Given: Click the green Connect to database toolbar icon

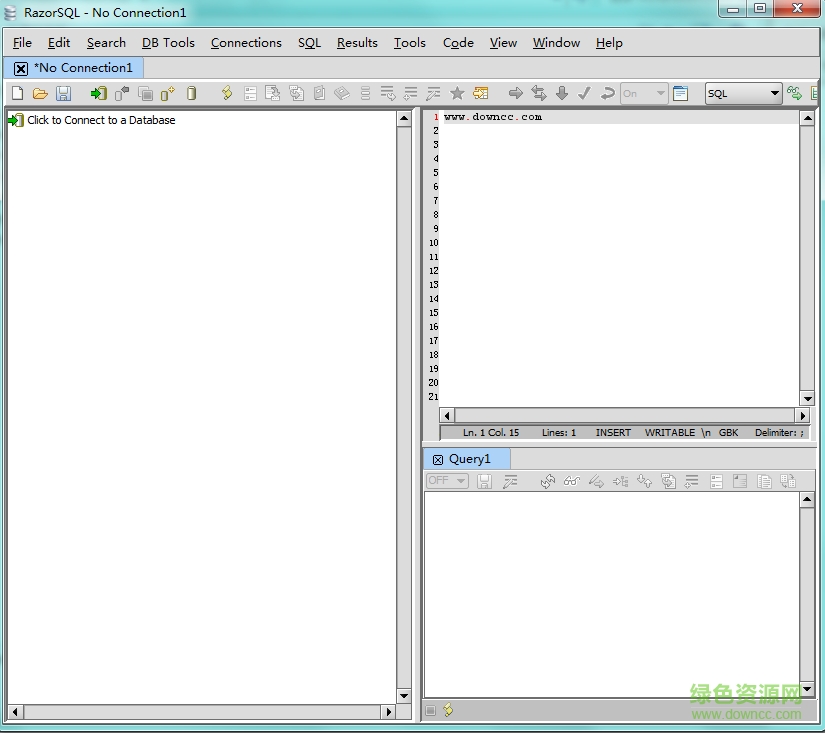Looking at the screenshot, I should 98,93.
